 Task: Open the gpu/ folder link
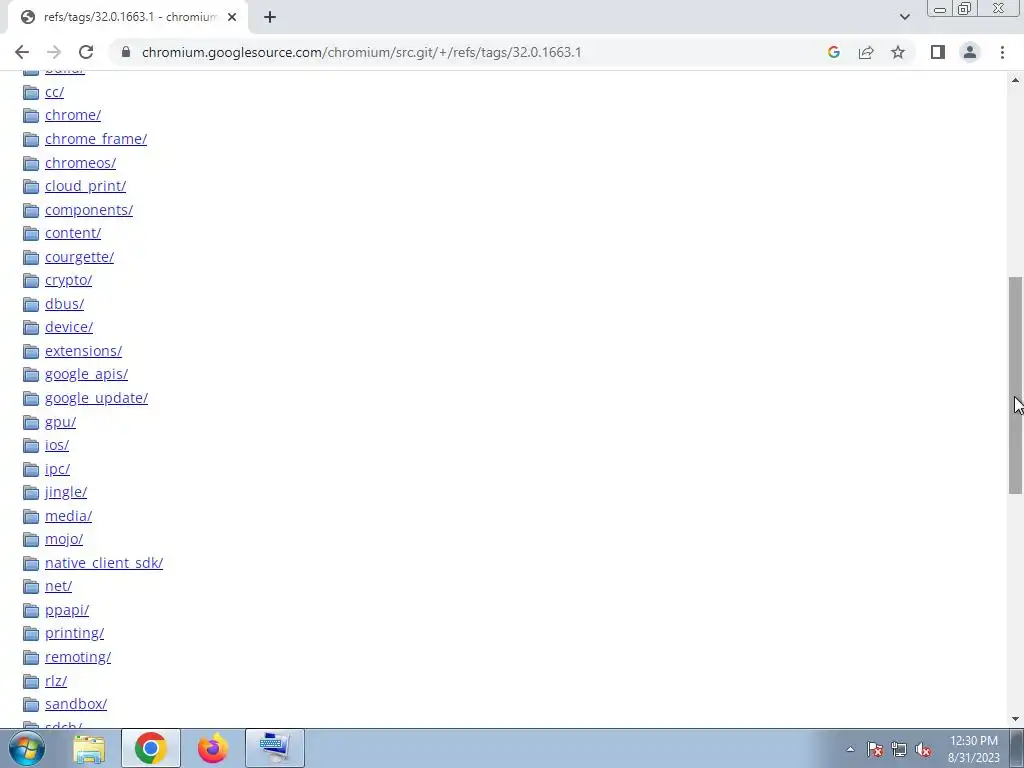coord(60,422)
